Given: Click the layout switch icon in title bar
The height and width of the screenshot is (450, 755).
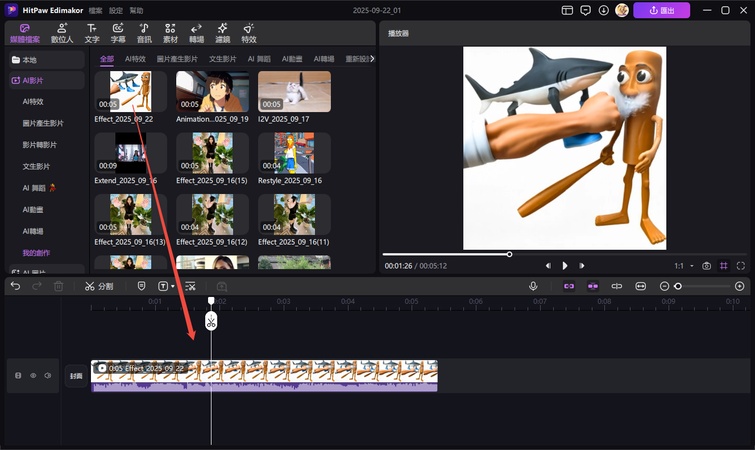Looking at the screenshot, I should pyautogui.click(x=567, y=10).
